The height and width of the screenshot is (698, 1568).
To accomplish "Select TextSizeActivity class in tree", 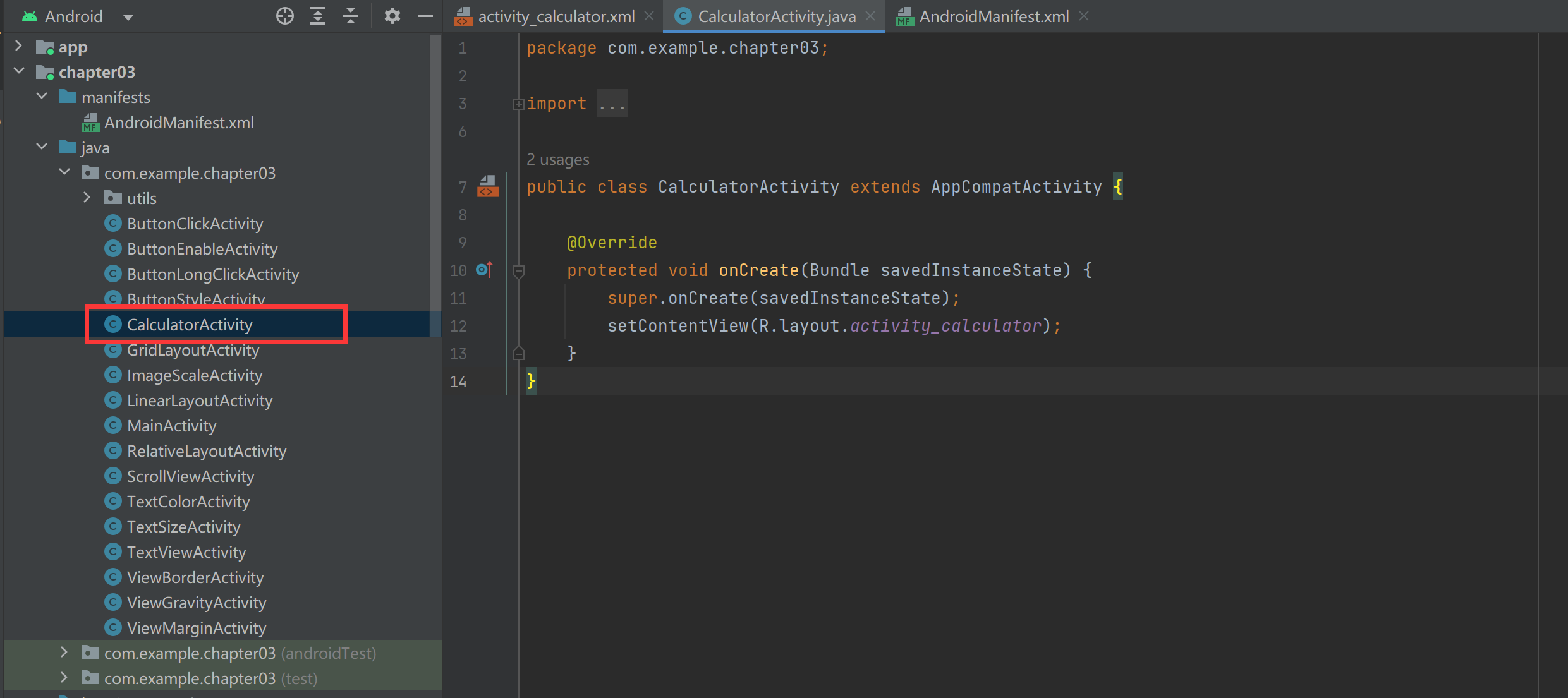I will point(183,527).
